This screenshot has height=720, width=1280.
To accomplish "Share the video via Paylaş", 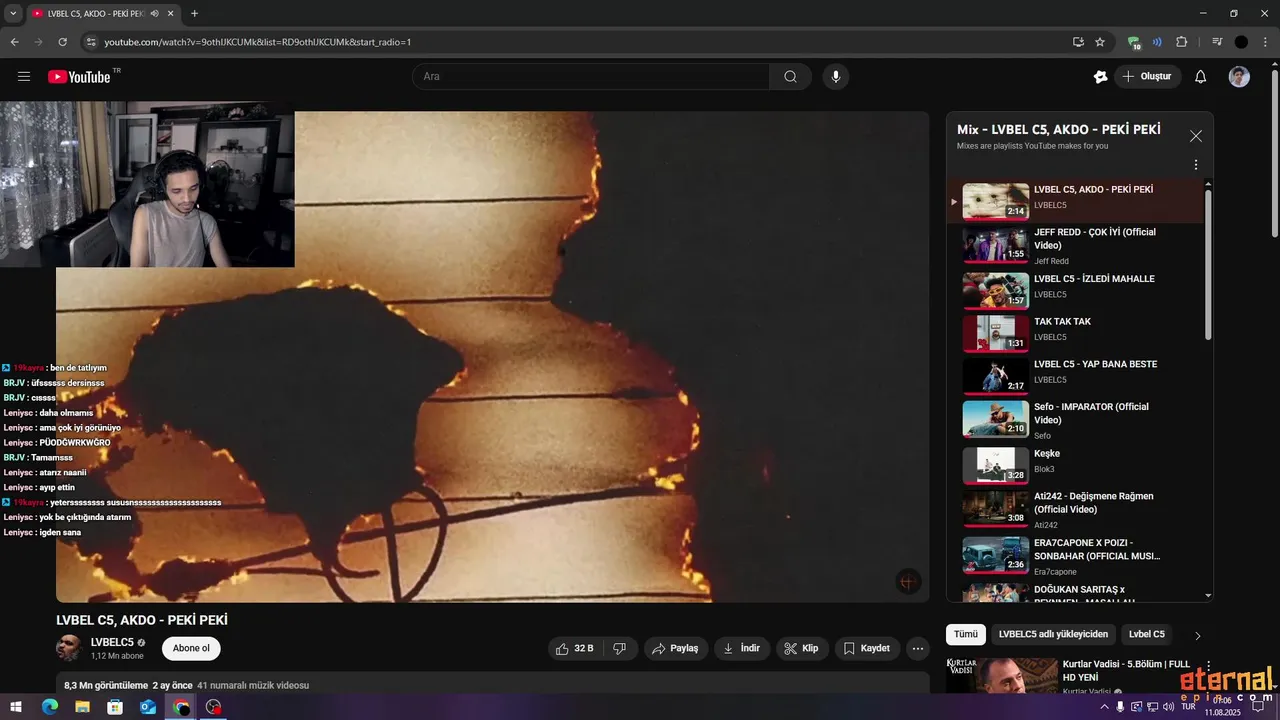I will pyautogui.click(x=676, y=648).
